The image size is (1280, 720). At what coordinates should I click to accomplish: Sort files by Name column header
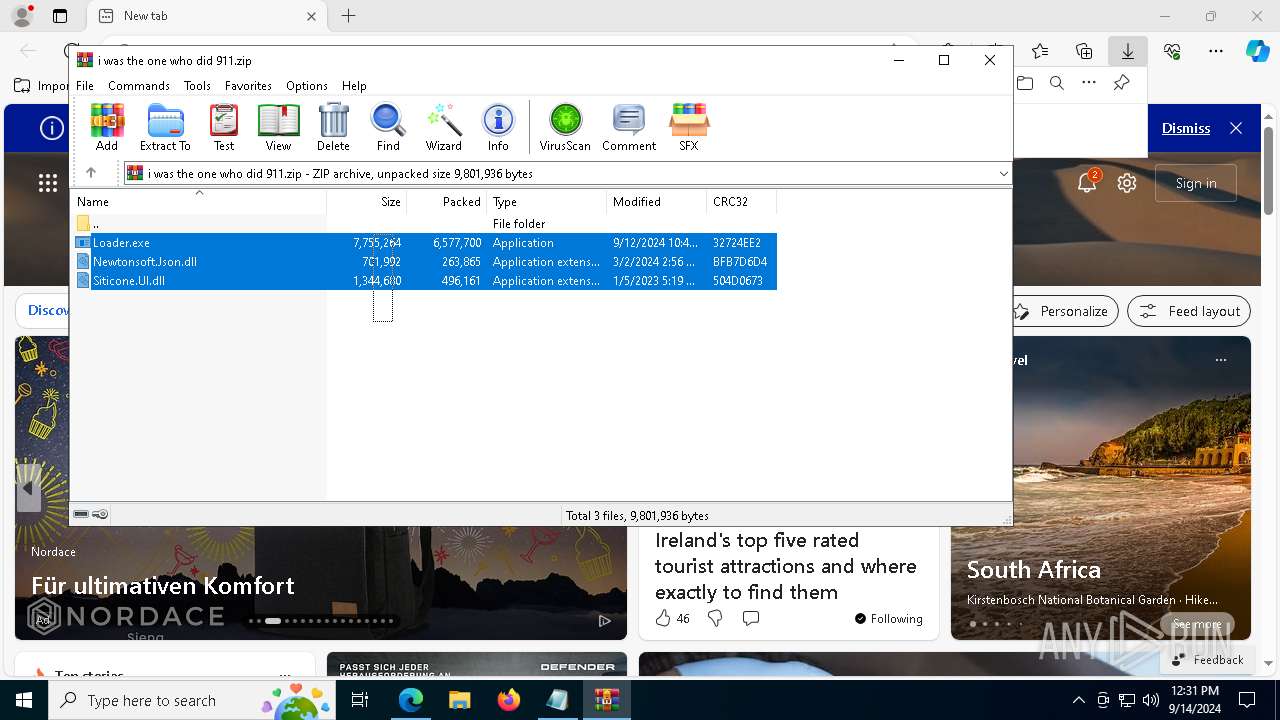[x=198, y=202]
